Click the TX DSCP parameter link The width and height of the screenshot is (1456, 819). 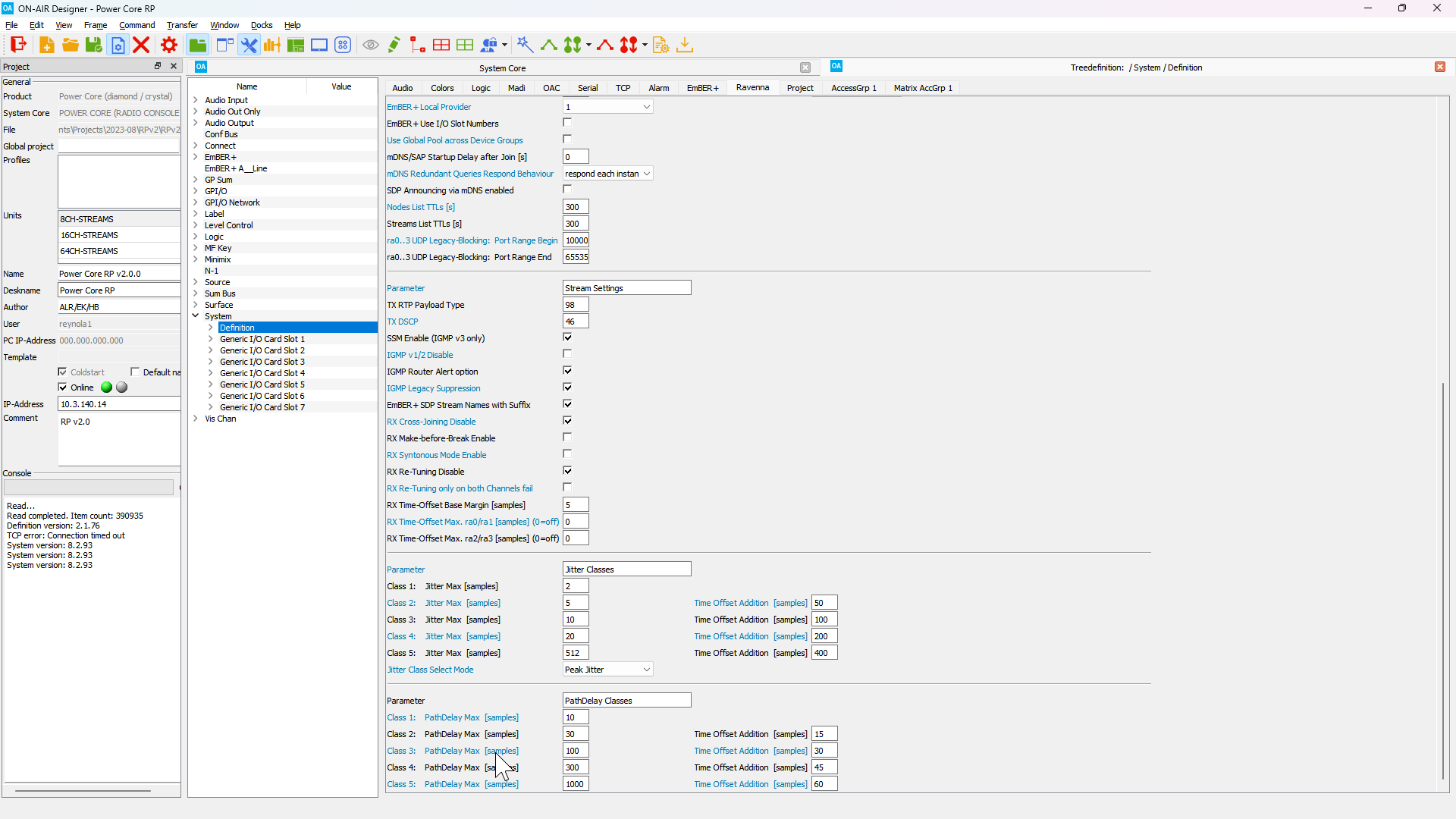click(402, 322)
